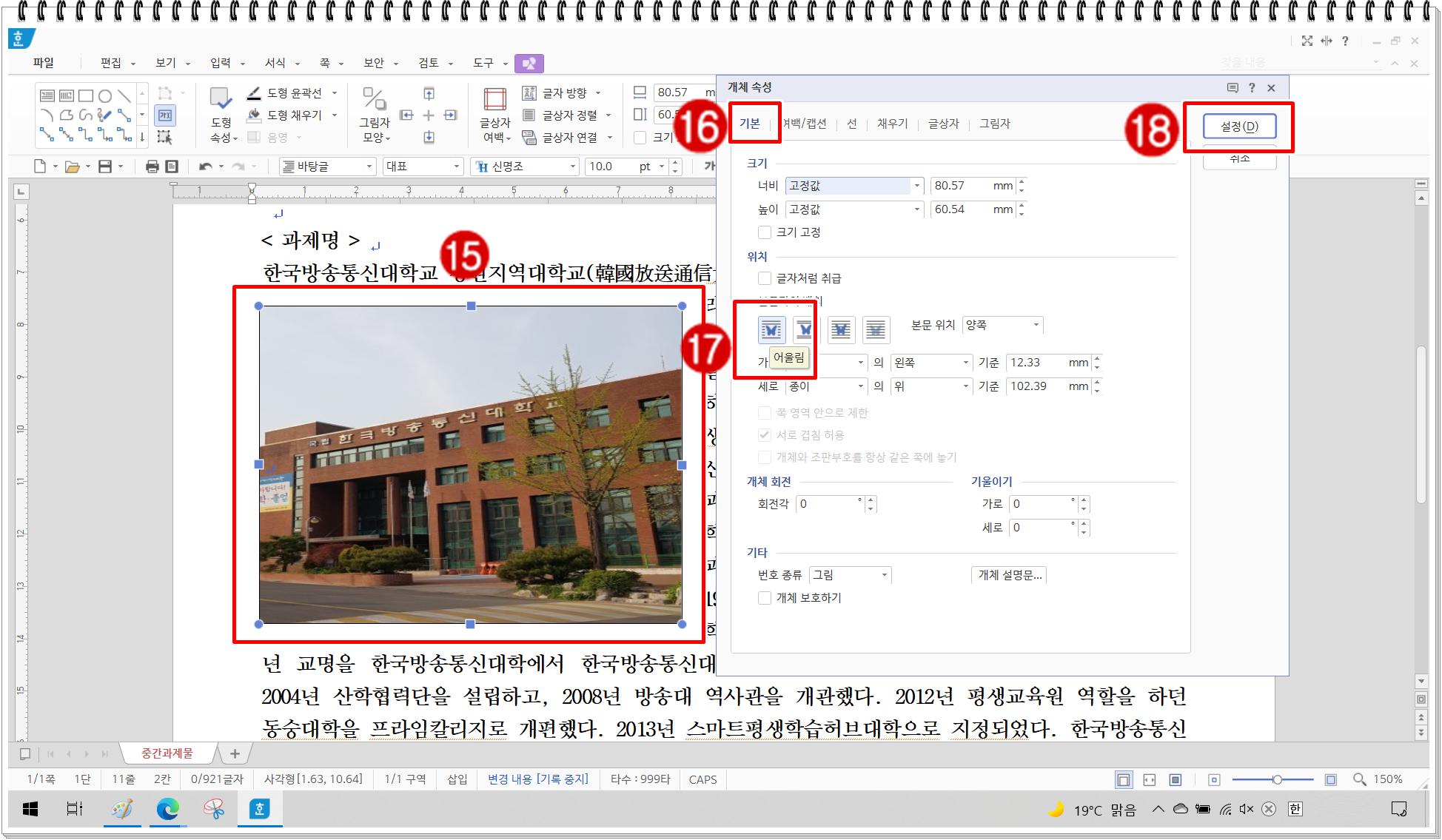
Task: Click the 글상자 정렬 text box align icon
Action: click(x=529, y=115)
